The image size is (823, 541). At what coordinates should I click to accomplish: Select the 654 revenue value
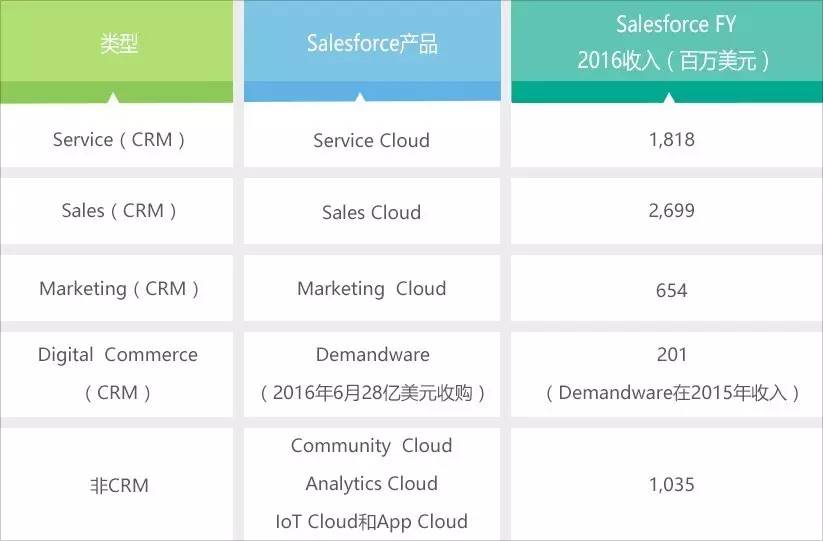(671, 289)
